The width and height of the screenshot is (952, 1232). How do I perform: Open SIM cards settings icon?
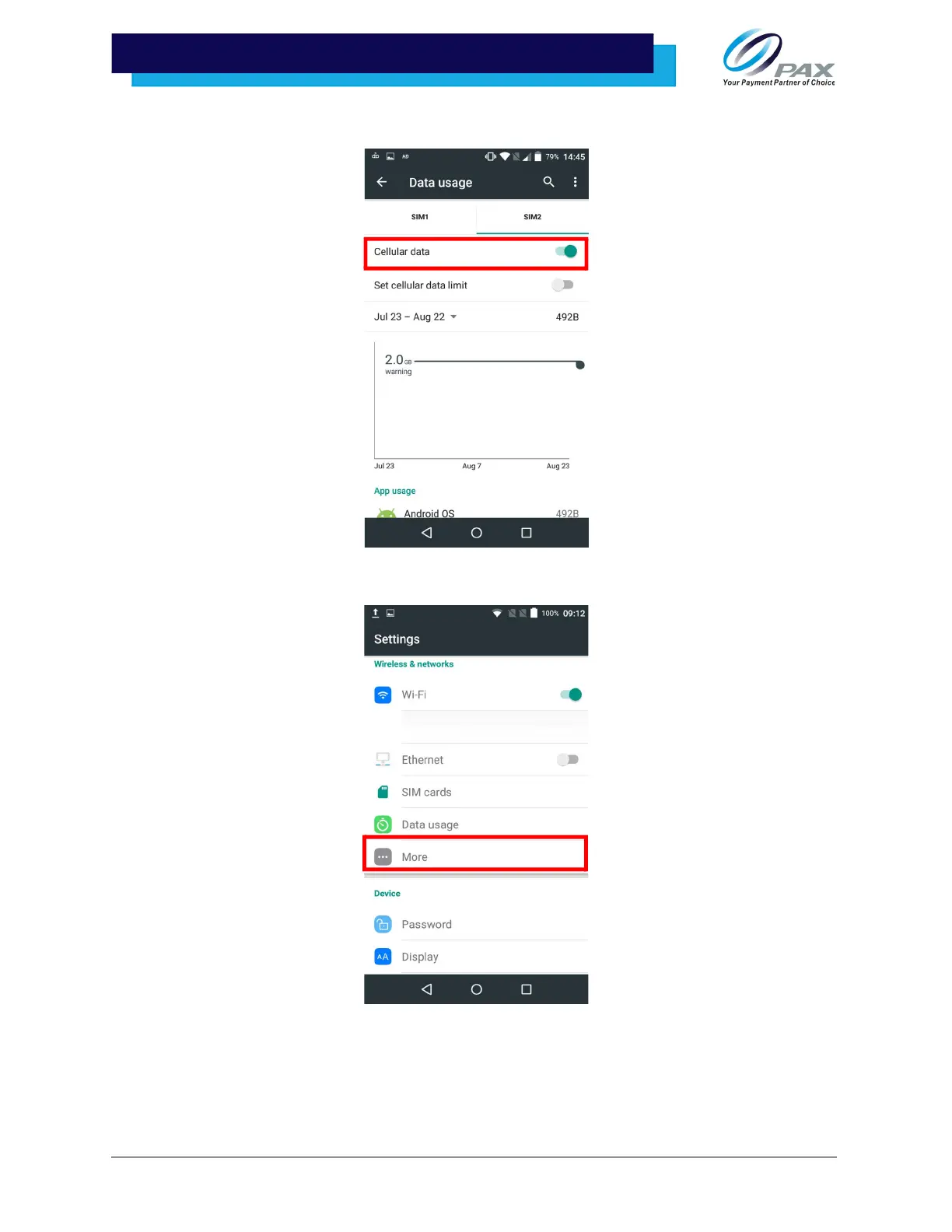[383, 792]
